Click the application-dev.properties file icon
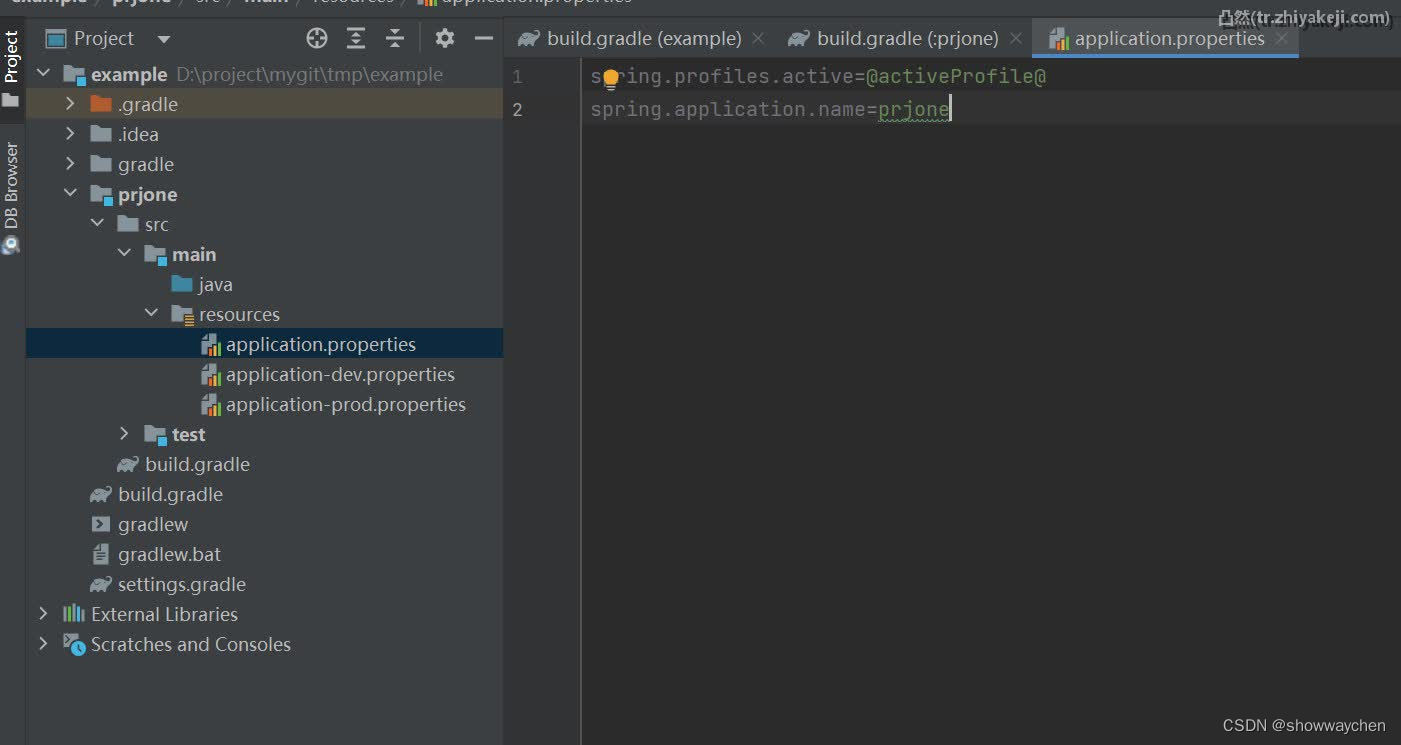Image resolution: width=1401 pixels, height=745 pixels. tap(210, 375)
